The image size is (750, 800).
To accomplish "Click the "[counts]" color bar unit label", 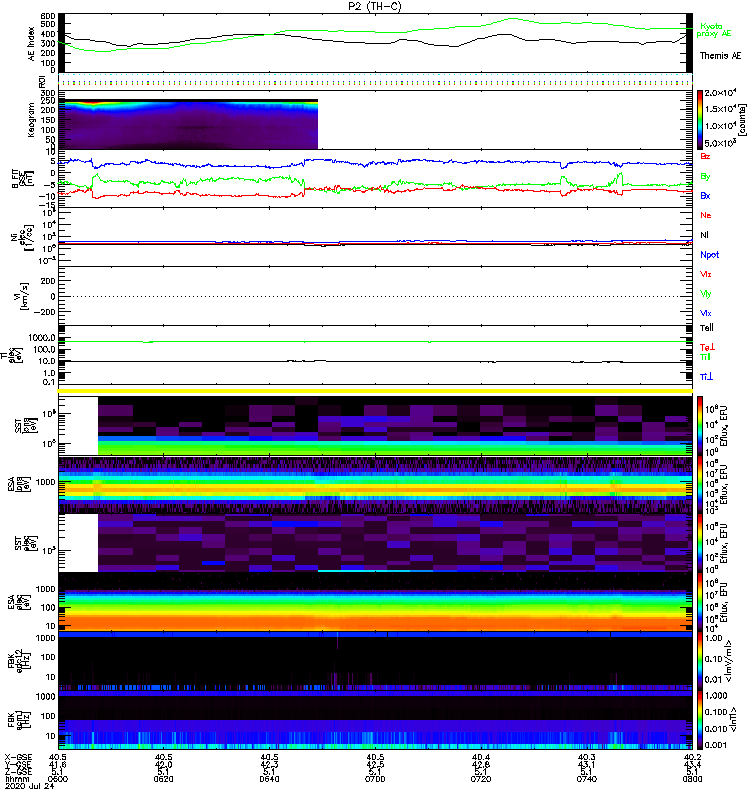I will coord(742,120).
